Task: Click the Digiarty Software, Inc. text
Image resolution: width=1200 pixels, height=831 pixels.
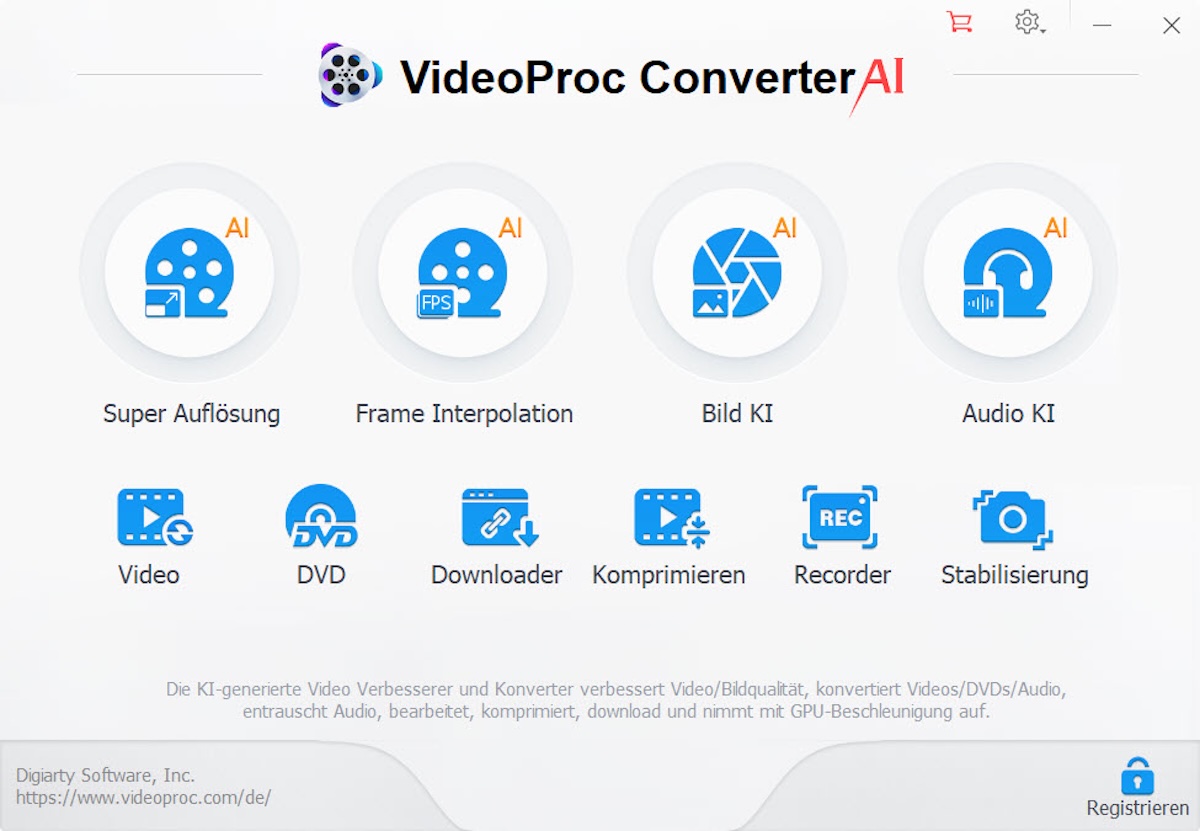Action: 105,775
